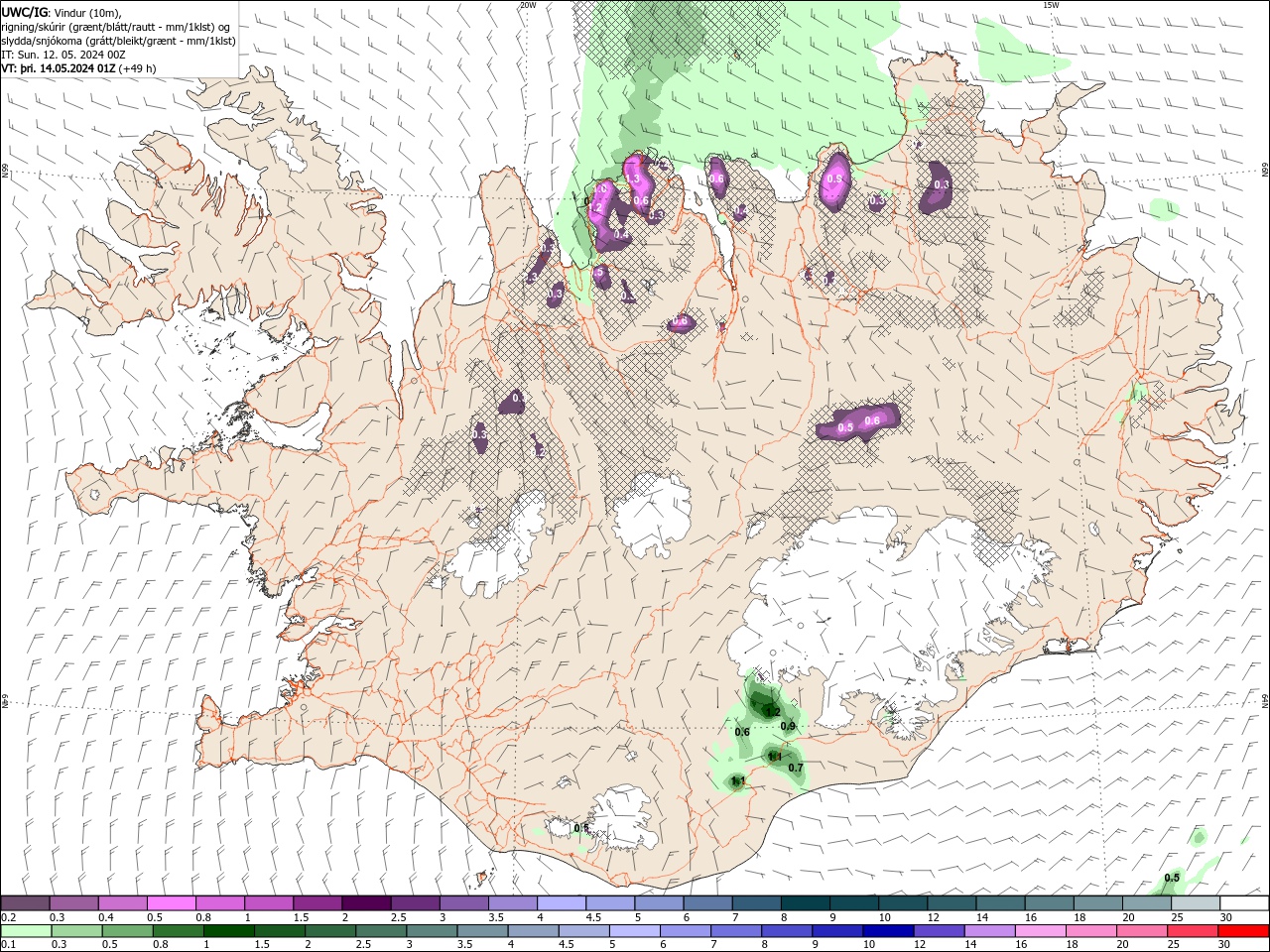Click the 0.9 snow value on northern coast

click(x=835, y=179)
